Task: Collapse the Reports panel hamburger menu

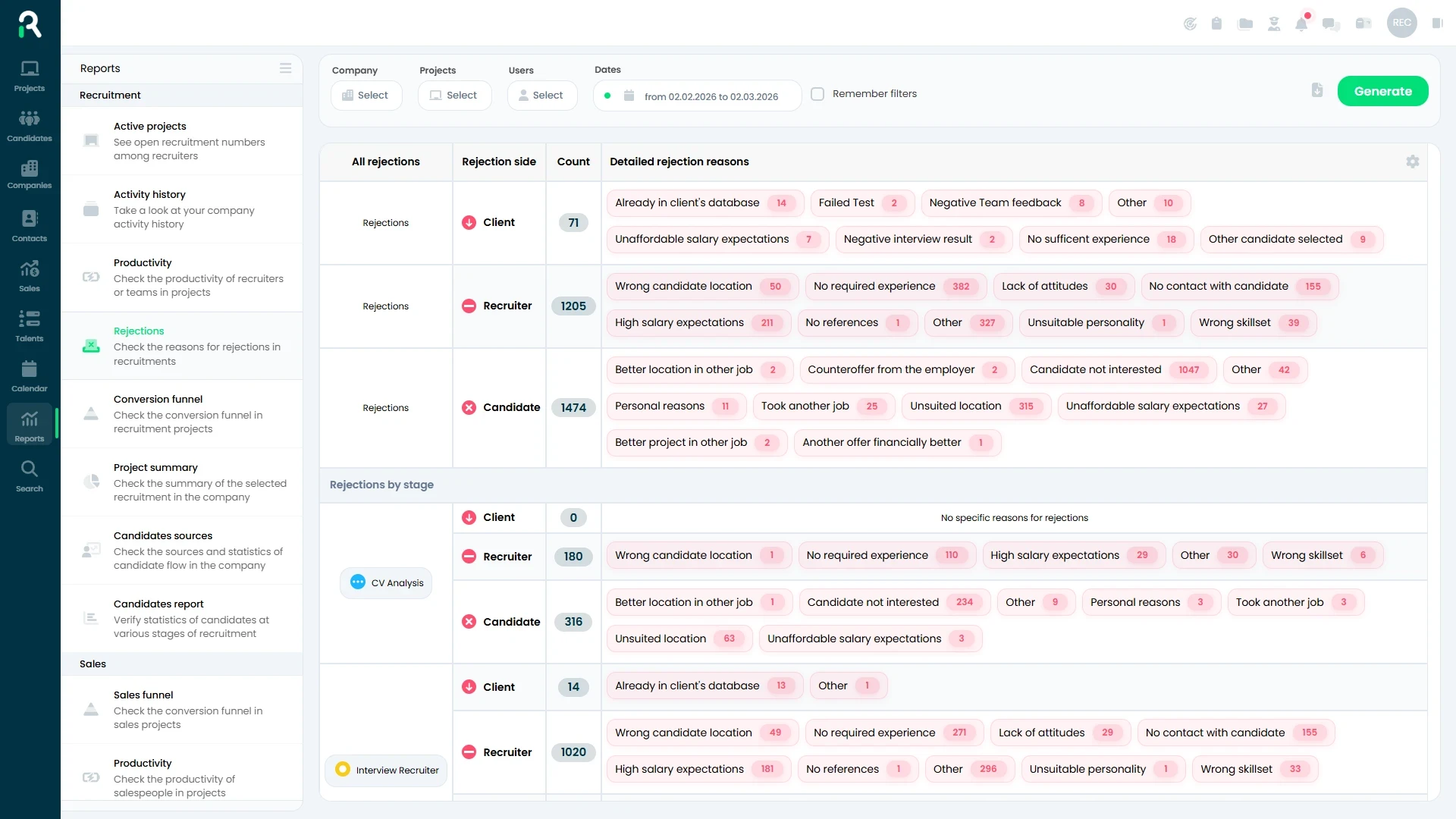Action: pyautogui.click(x=285, y=68)
